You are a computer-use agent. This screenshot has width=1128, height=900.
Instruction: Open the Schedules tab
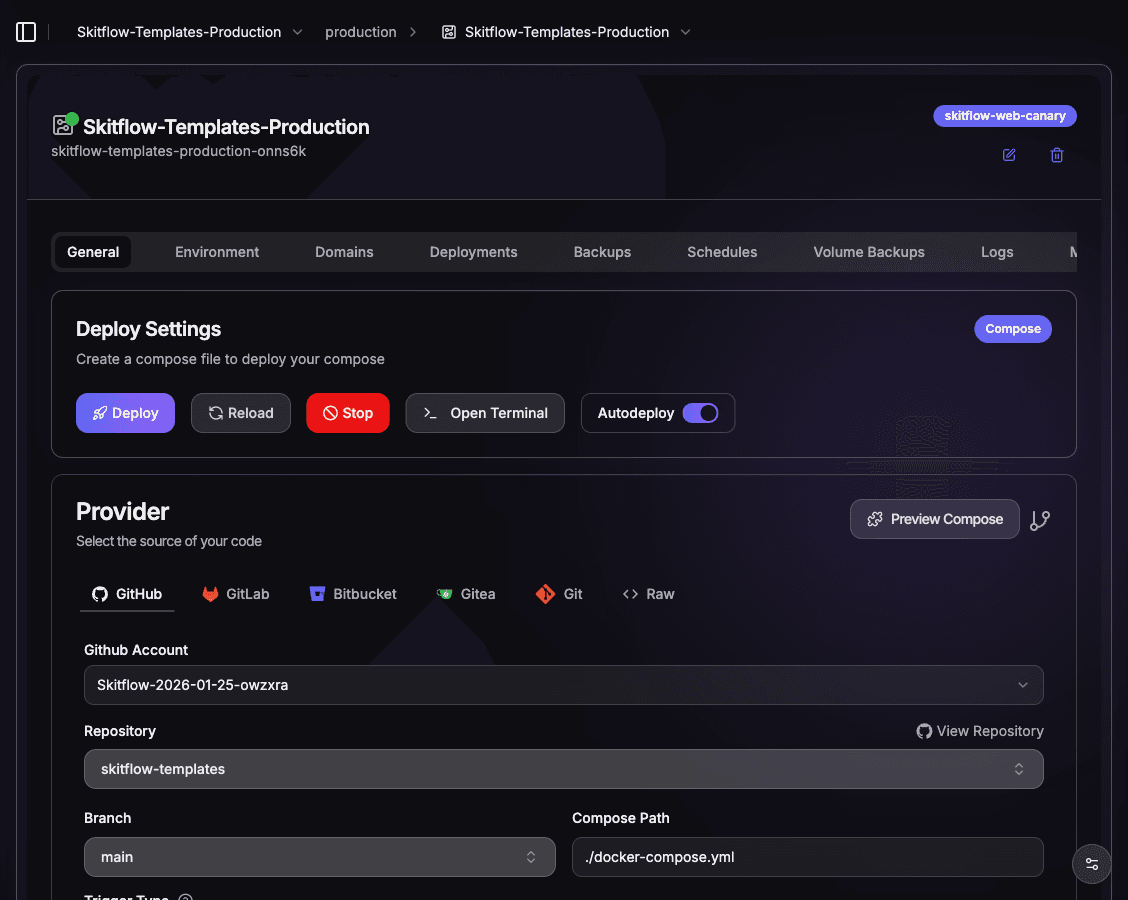click(722, 252)
